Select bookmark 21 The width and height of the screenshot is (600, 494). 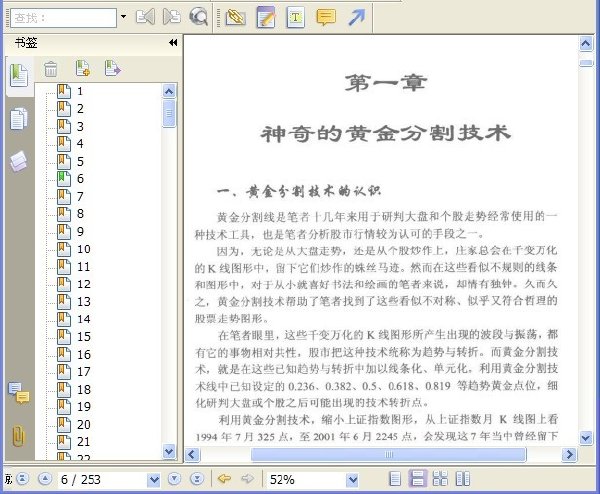coord(73,442)
